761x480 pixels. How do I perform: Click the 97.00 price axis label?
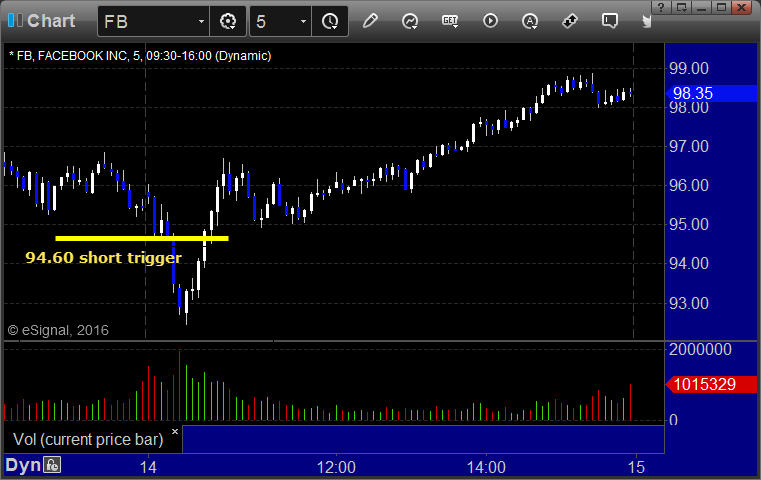point(689,146)
